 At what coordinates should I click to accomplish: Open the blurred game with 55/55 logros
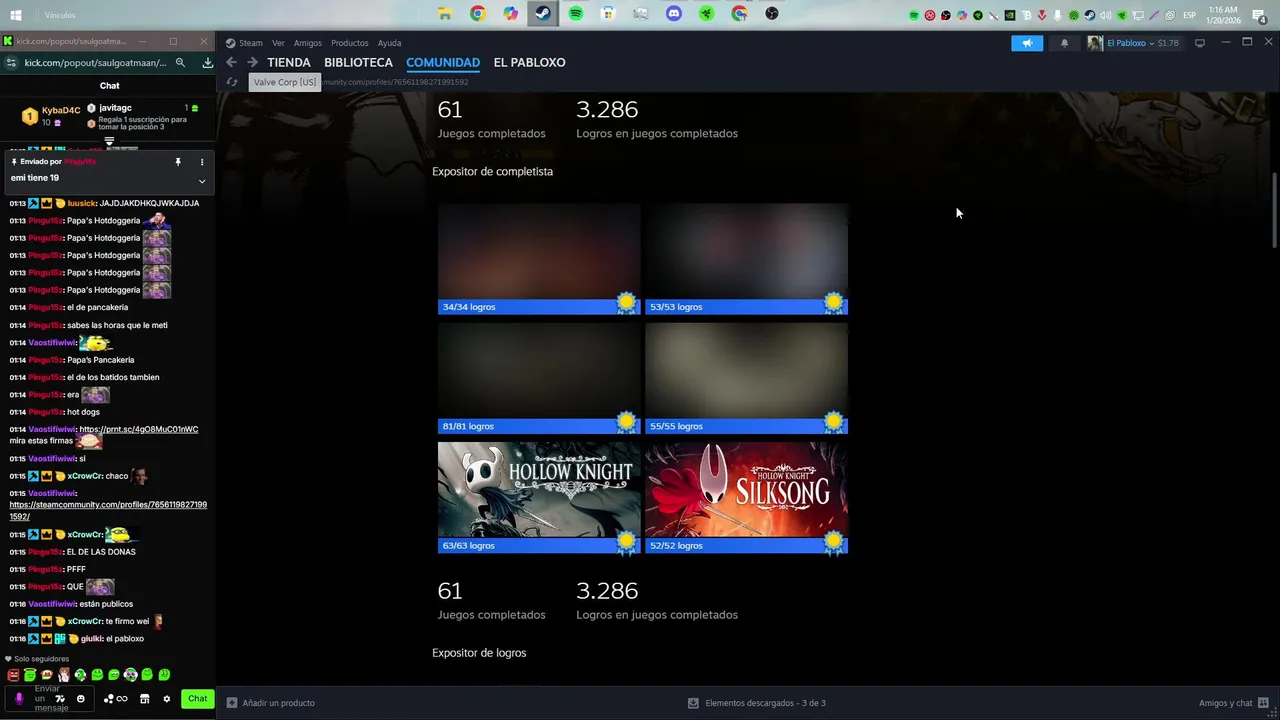tap(746, 378)
